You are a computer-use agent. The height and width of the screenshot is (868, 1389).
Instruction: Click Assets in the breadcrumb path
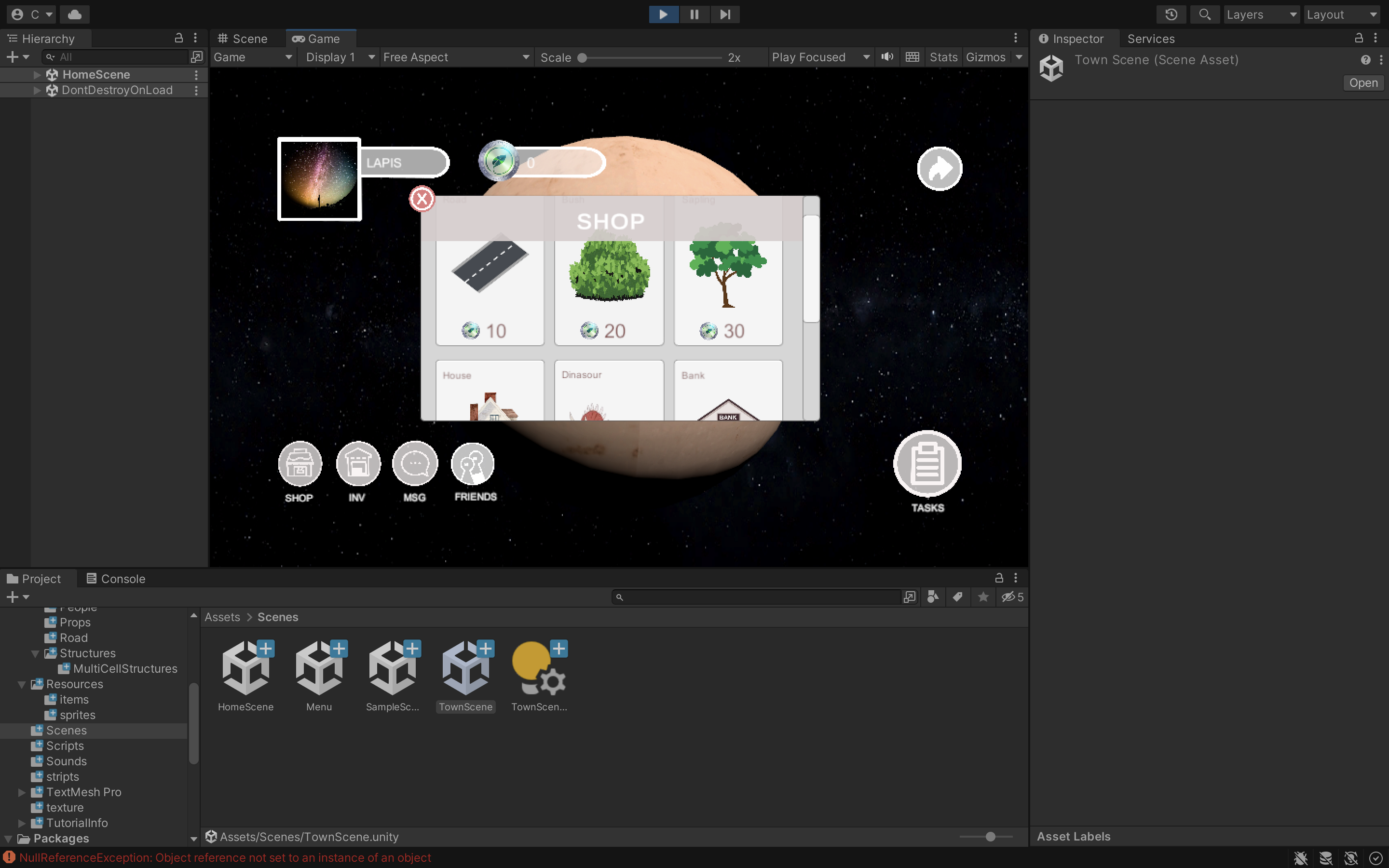[x=222, y=617]
